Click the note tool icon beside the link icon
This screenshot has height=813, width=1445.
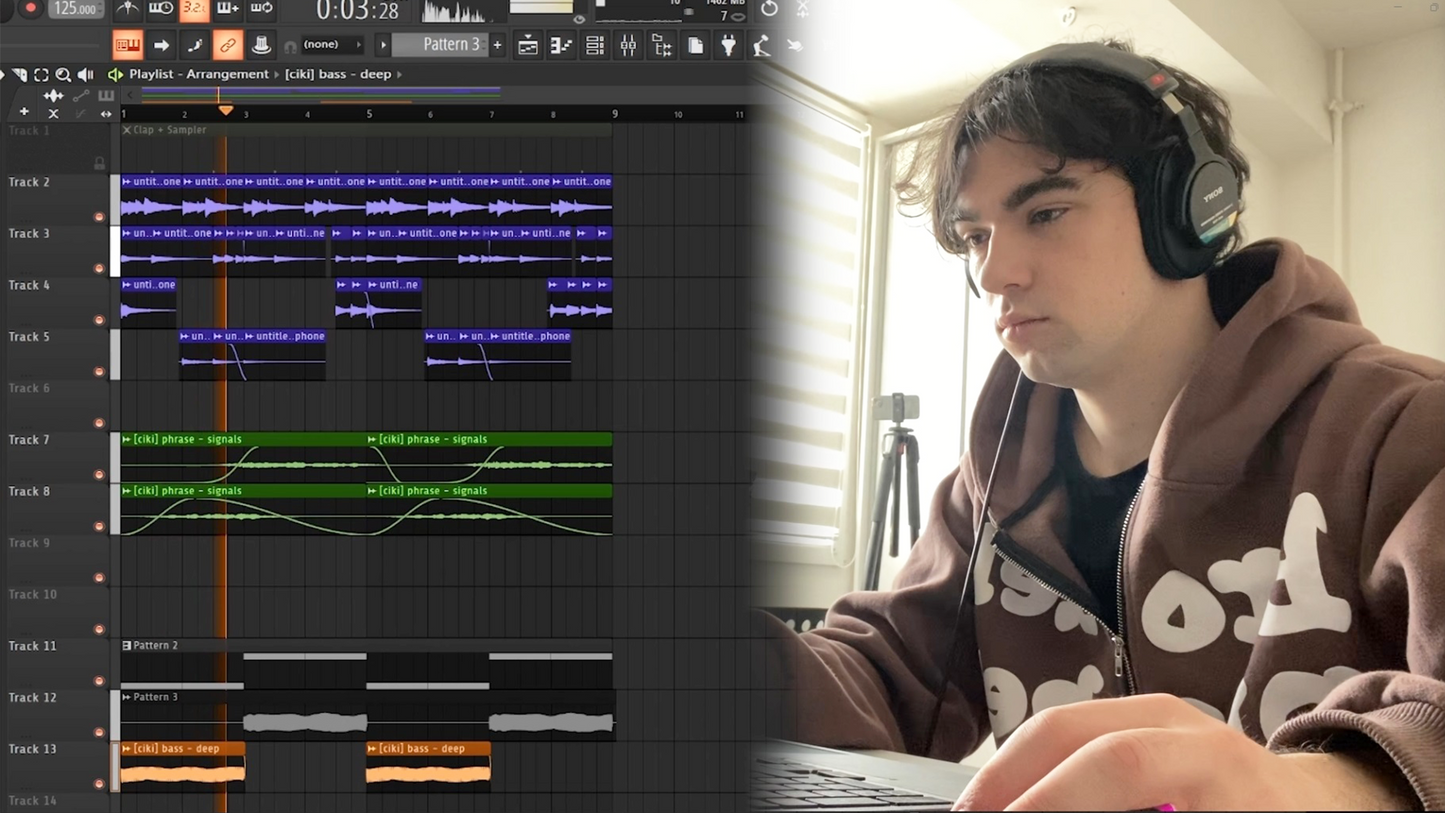point(195,45)
